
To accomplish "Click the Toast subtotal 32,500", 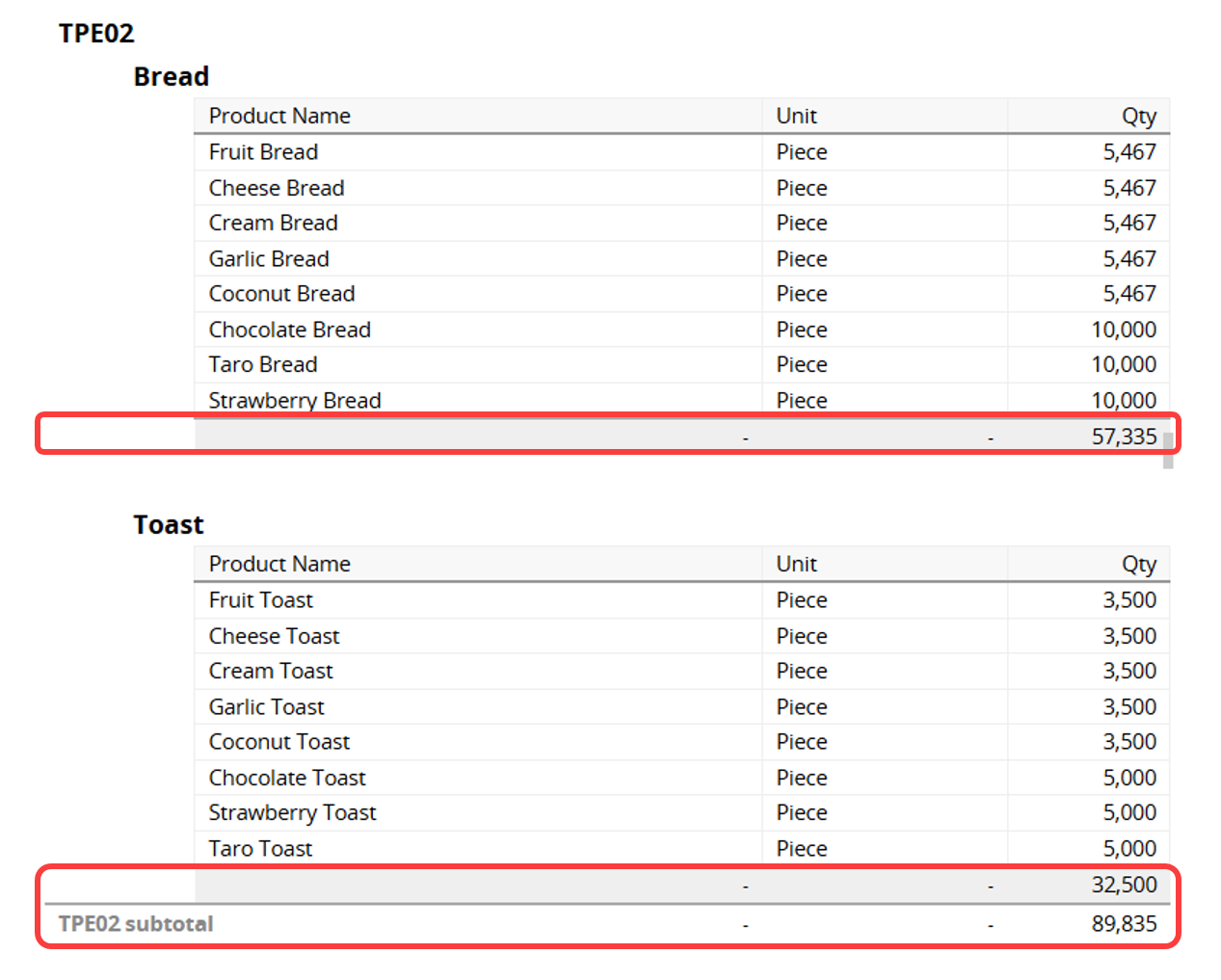I will click(1124, 885).
